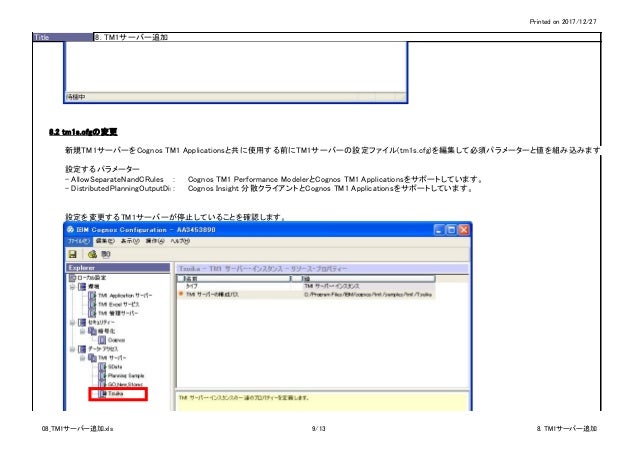
Task: Click the SData server icon
Action: [103, 367]
